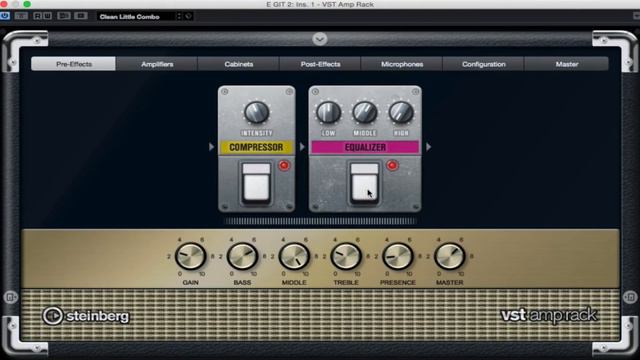This screenshot has height=360, width=640.
Task: Click the VST Amp Rack logo
Action: [x=549, y=315]
